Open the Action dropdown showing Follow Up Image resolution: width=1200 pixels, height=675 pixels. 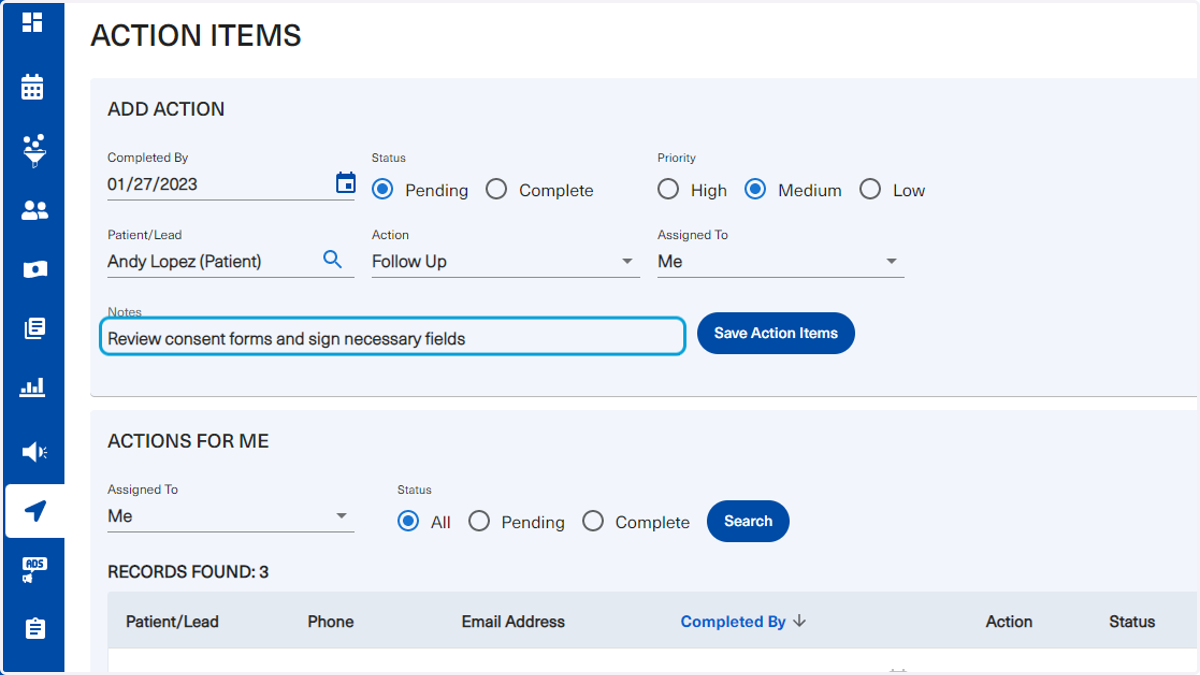tap(505, 261)
